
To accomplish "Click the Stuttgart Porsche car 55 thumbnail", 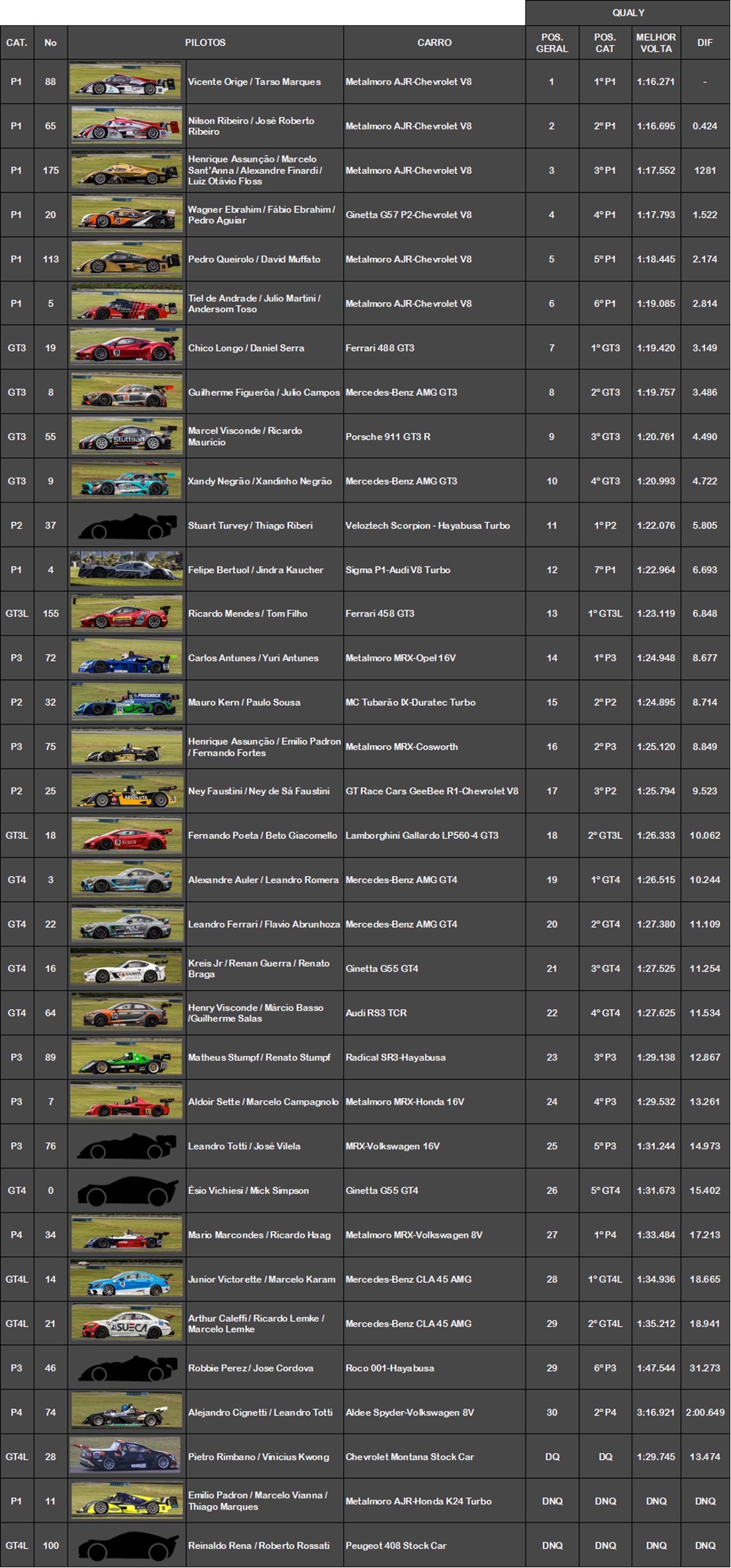I will pos(126,436).
